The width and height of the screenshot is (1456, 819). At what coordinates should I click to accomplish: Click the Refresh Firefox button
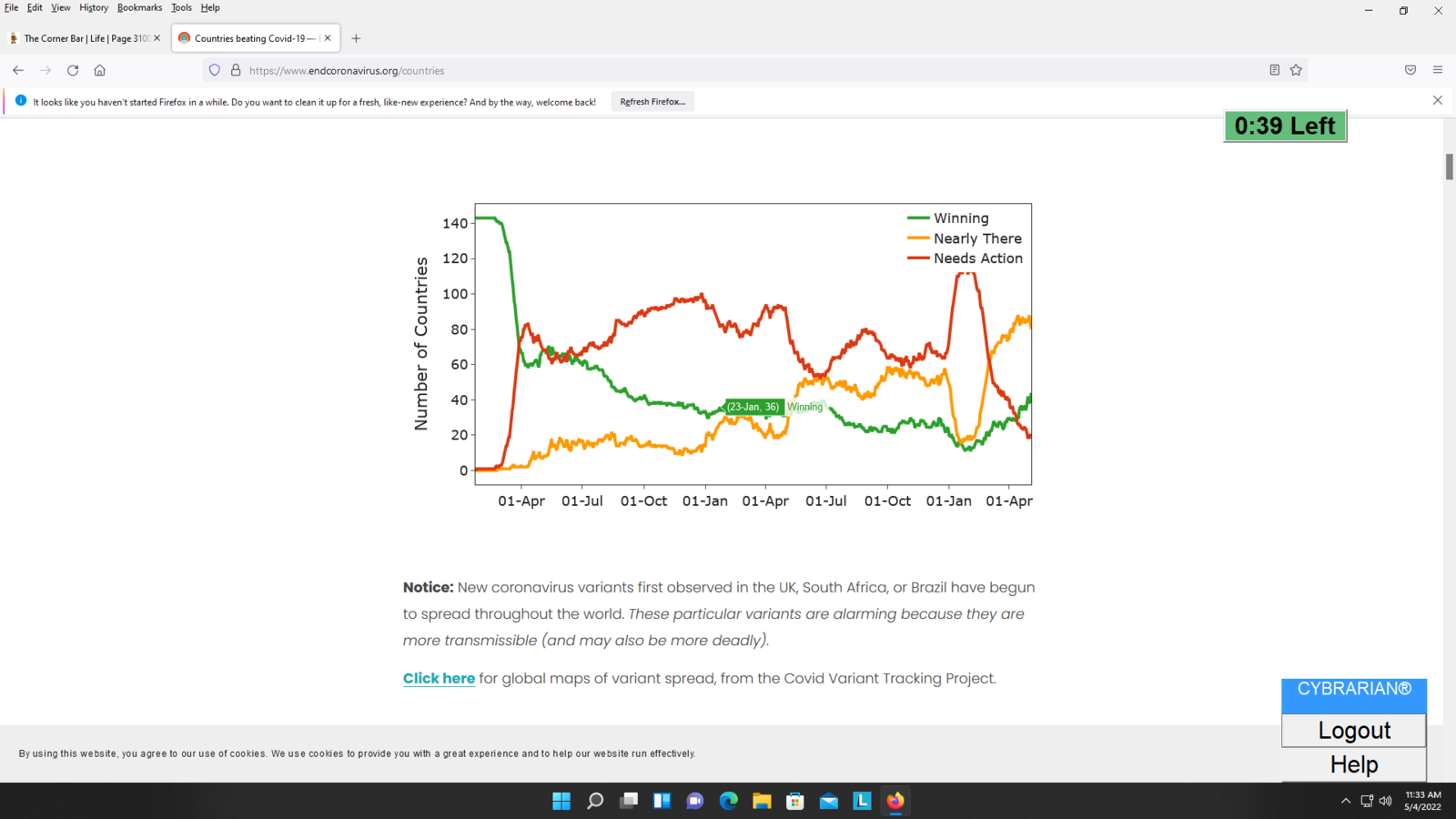click(652, 102)
